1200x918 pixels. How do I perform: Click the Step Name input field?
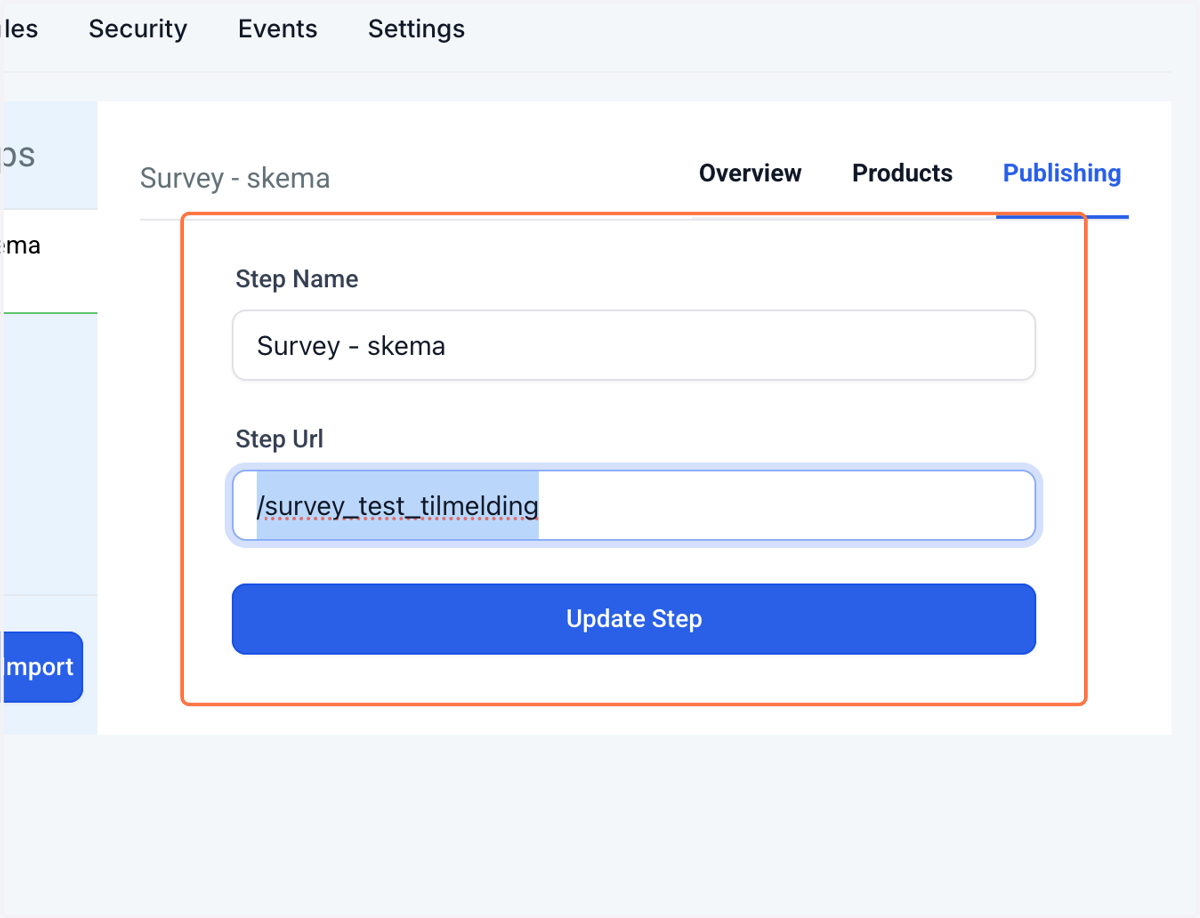pos(634,345)
